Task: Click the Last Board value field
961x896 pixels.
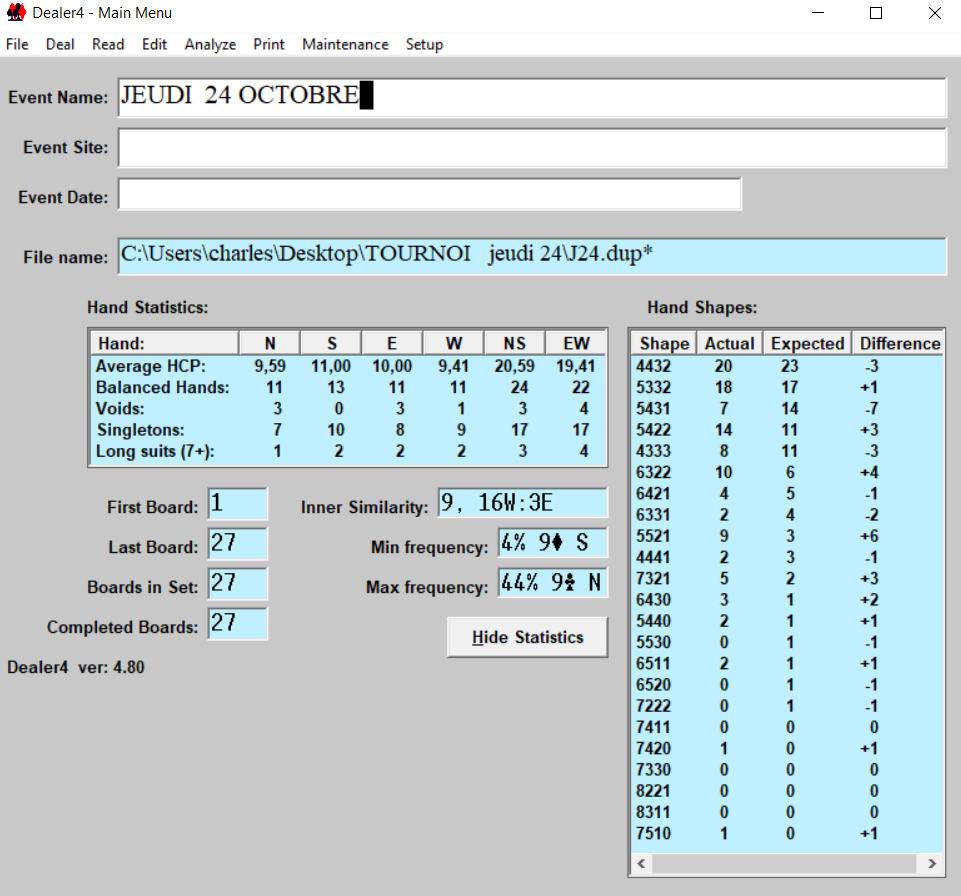Action: point(238,544)
